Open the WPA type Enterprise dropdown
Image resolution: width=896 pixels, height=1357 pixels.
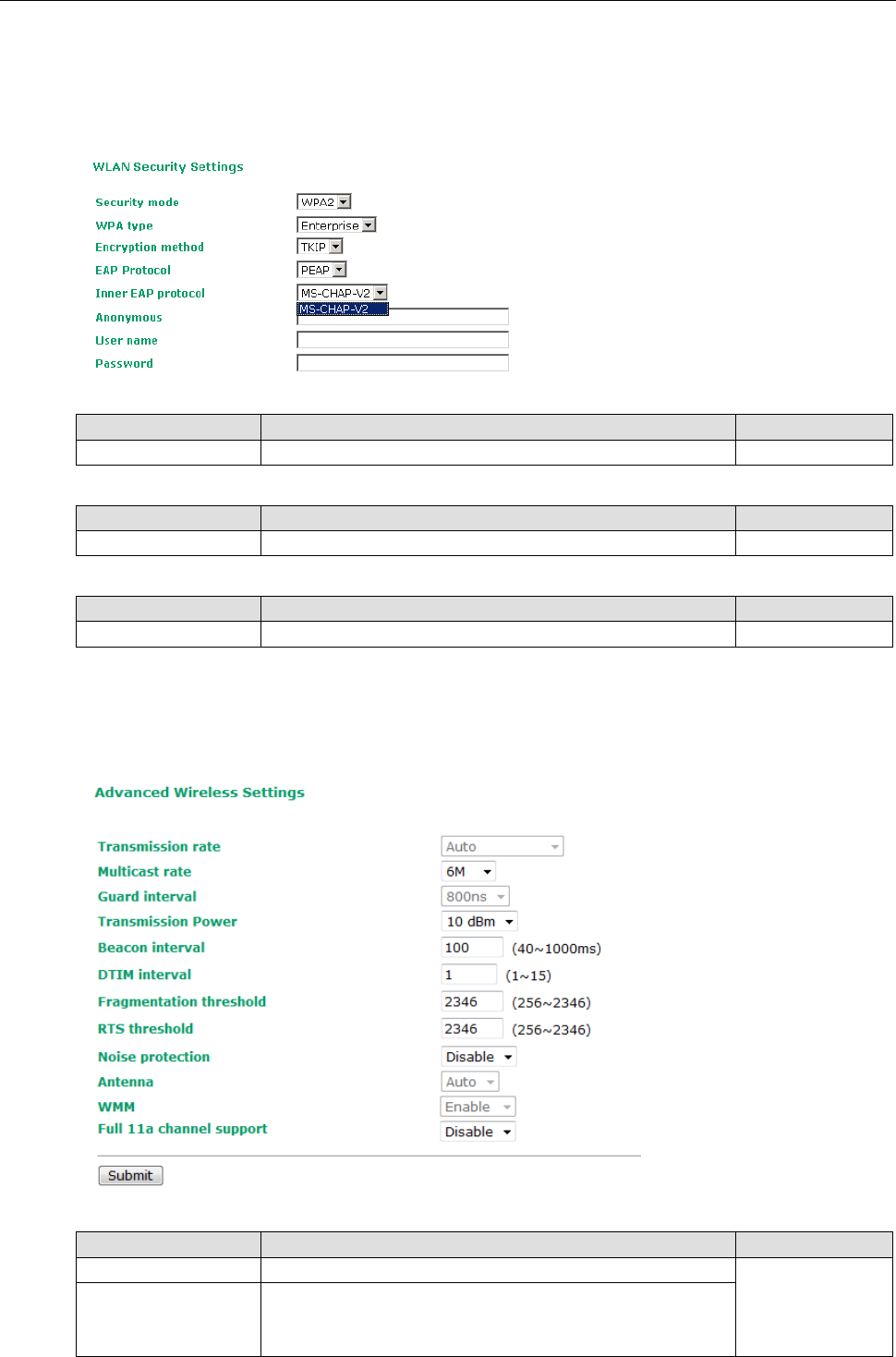(336, 224)
